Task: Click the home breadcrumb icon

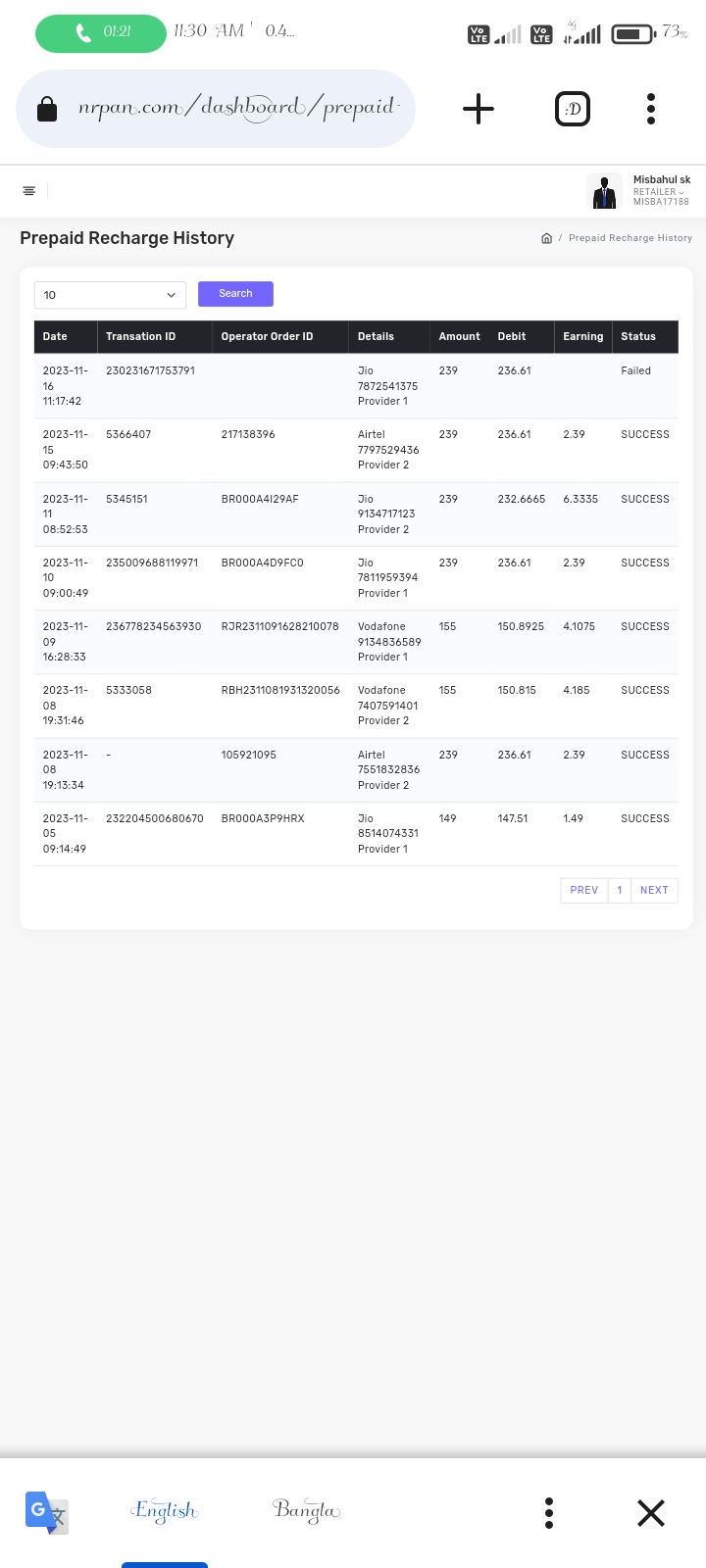Action: 546,238
